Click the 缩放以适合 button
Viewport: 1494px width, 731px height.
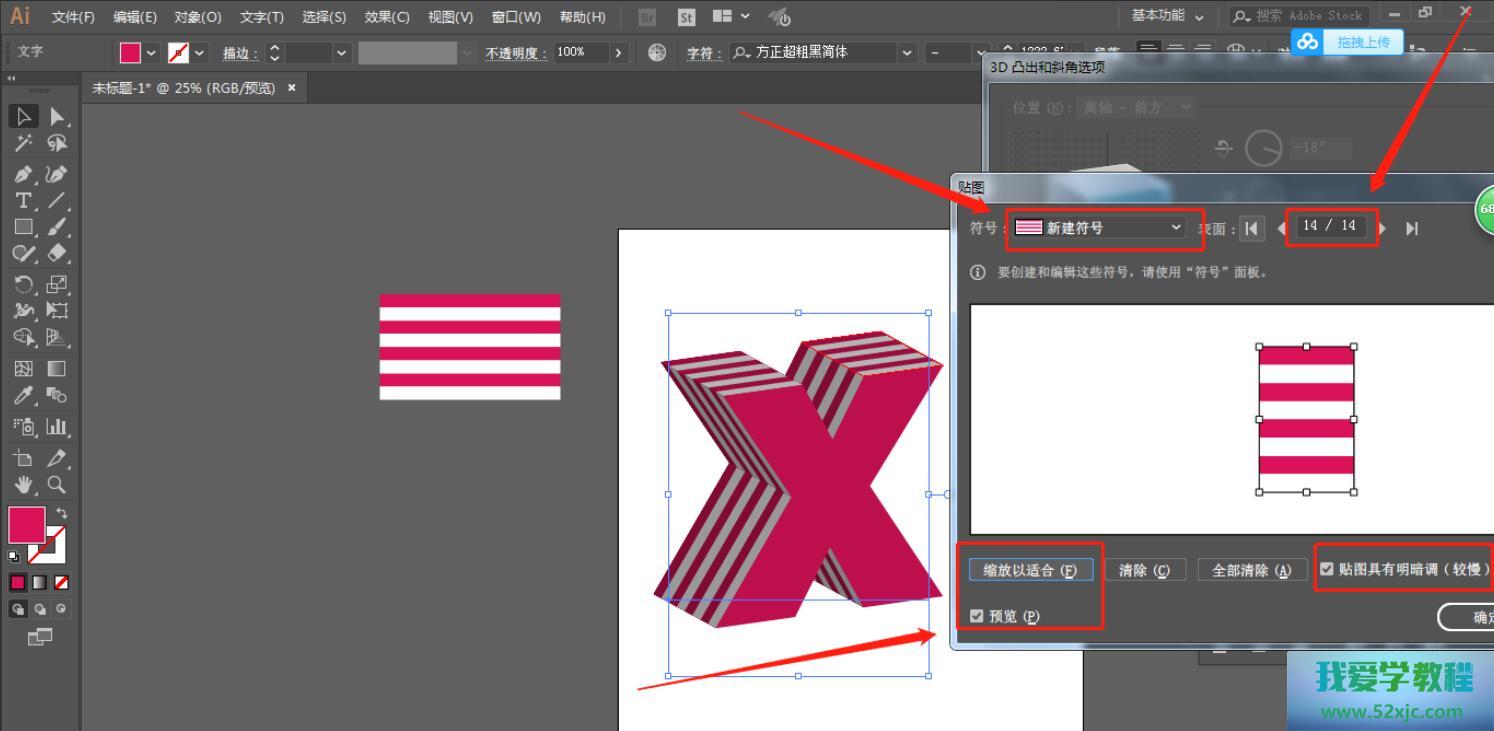[1030, 570]
